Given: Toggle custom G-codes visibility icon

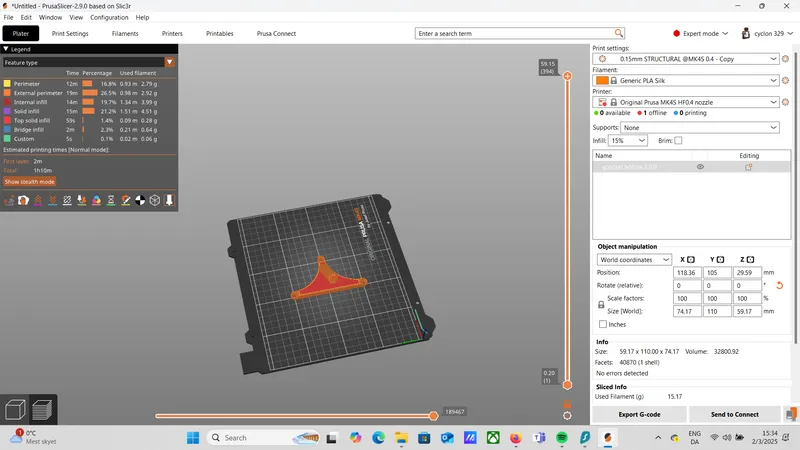Looking at the screenshot, I should (x=126, y=201).
